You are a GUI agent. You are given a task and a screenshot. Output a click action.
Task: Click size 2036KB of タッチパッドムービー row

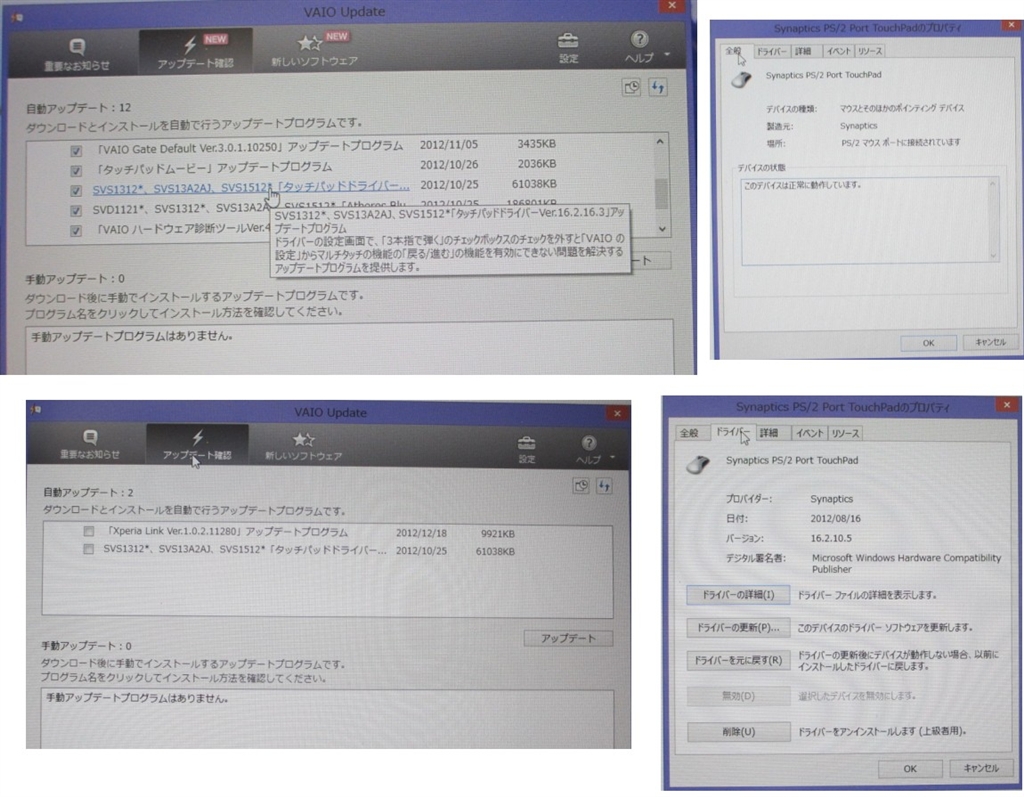tap(536, 164)
